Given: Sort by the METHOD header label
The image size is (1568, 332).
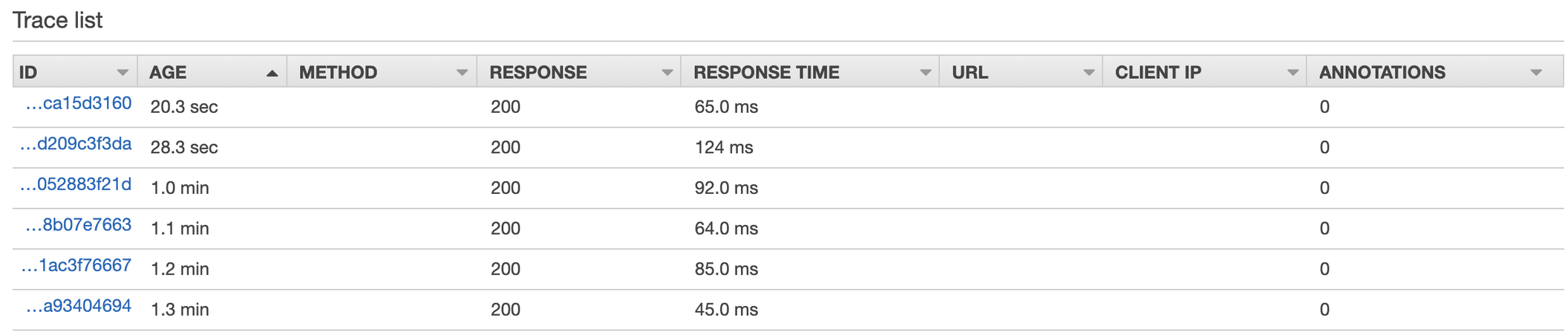Looking at the screenshot, I should (338, 72).
